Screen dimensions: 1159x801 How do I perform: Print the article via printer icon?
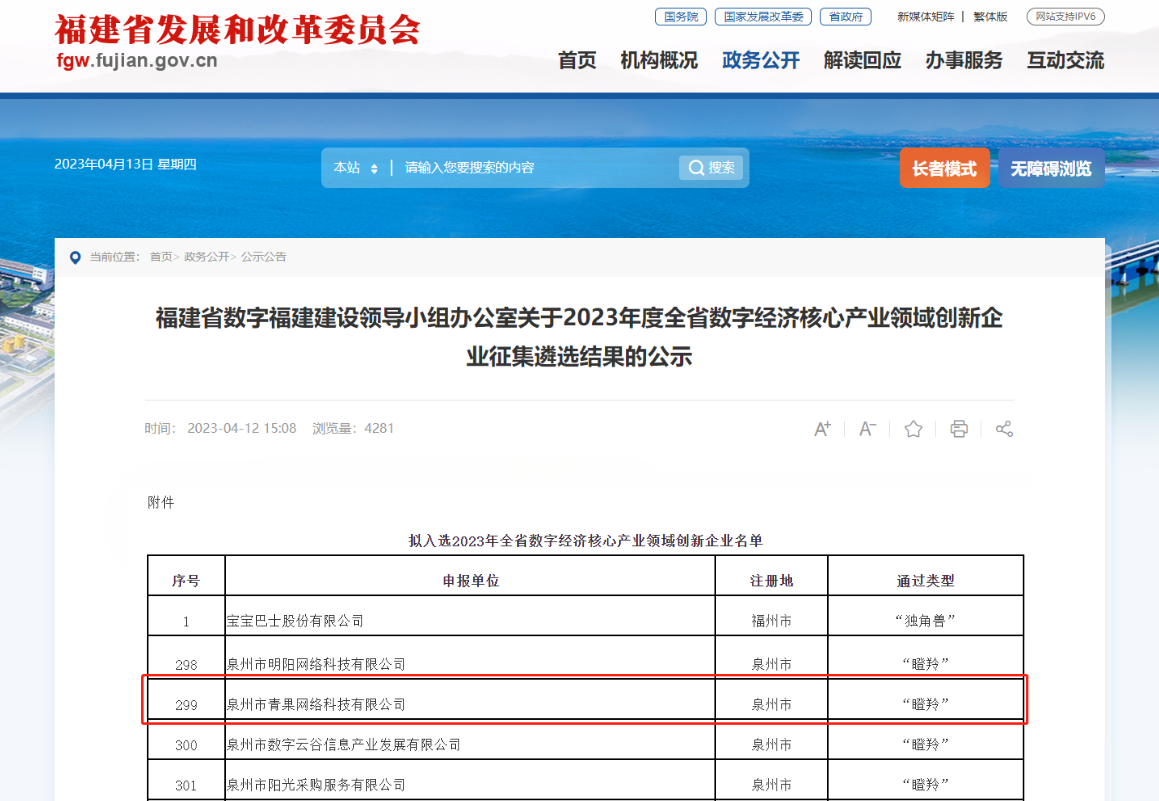pyautogui.click(x=959, y=429)
